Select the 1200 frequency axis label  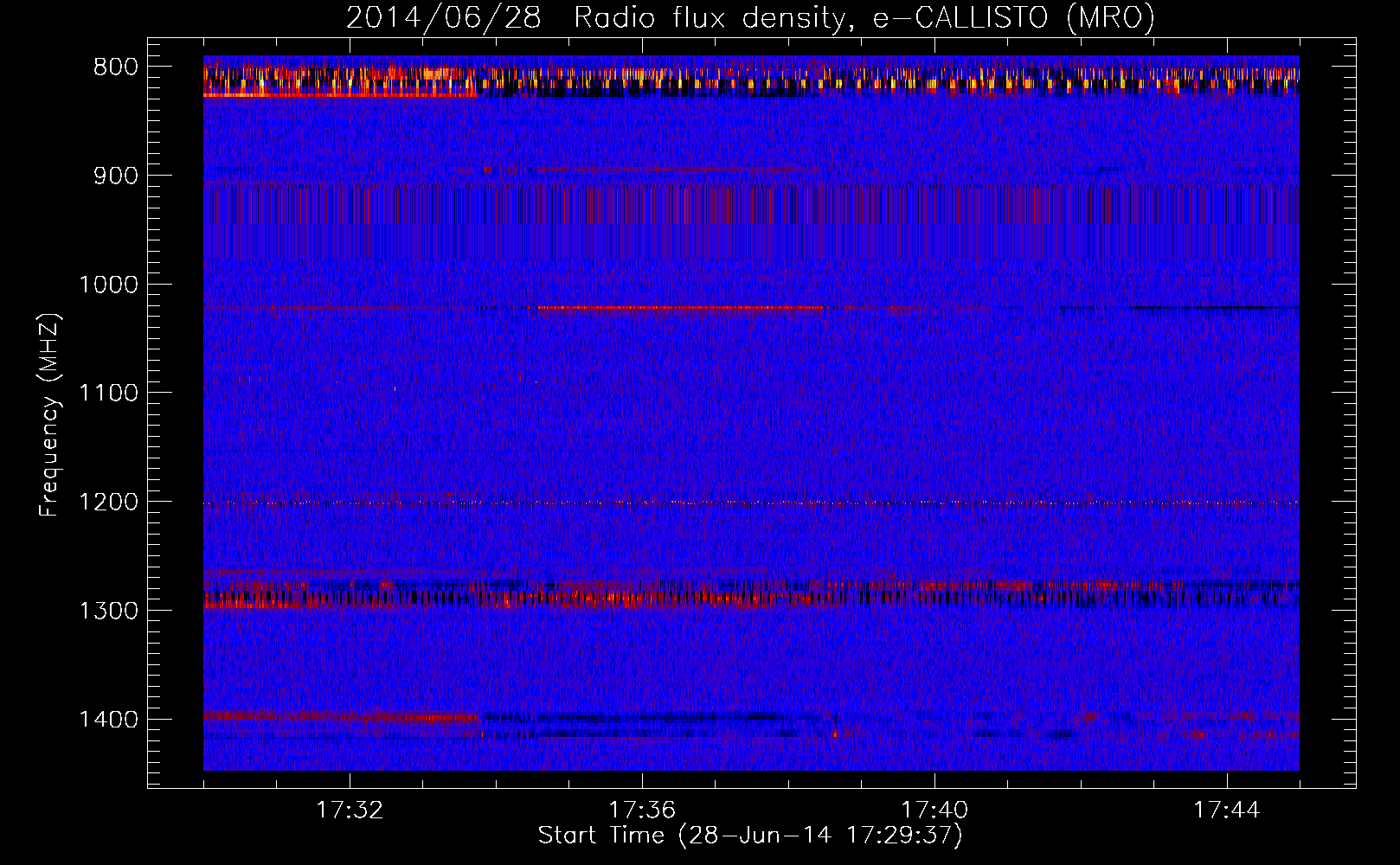[x=108, y=503]
